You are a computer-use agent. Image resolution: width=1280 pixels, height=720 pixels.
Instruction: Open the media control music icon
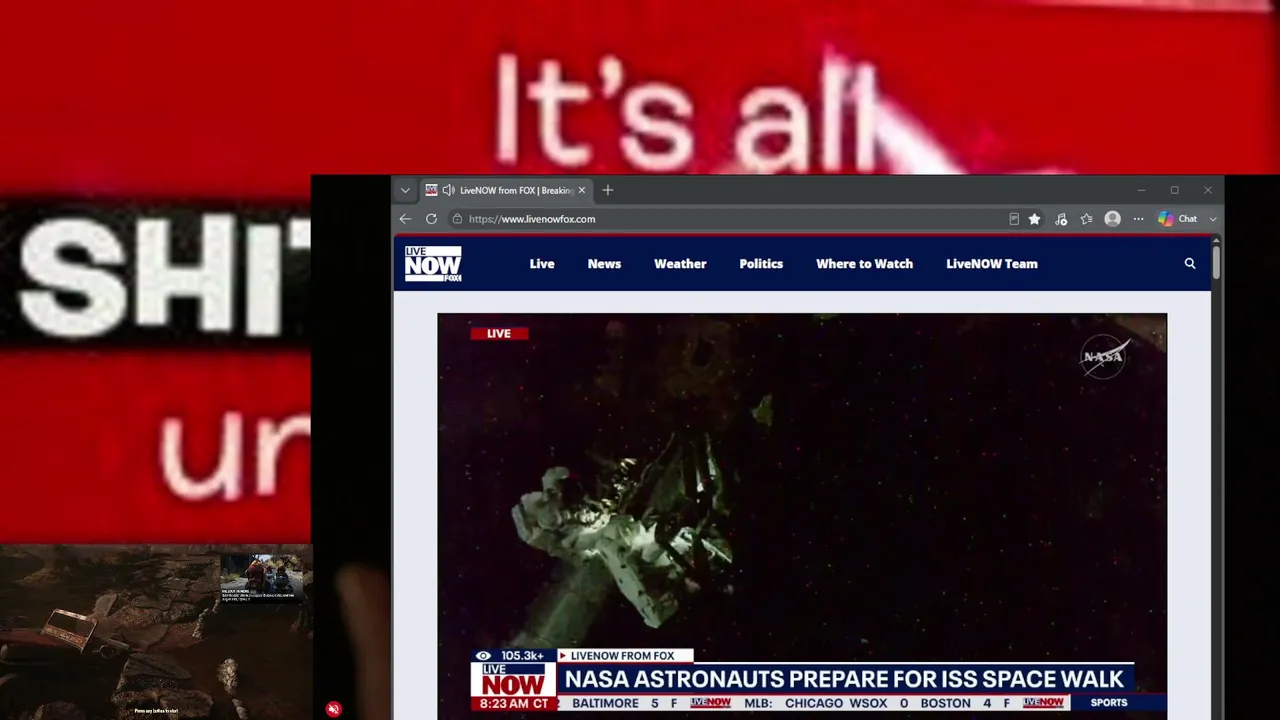[1061, 219]
